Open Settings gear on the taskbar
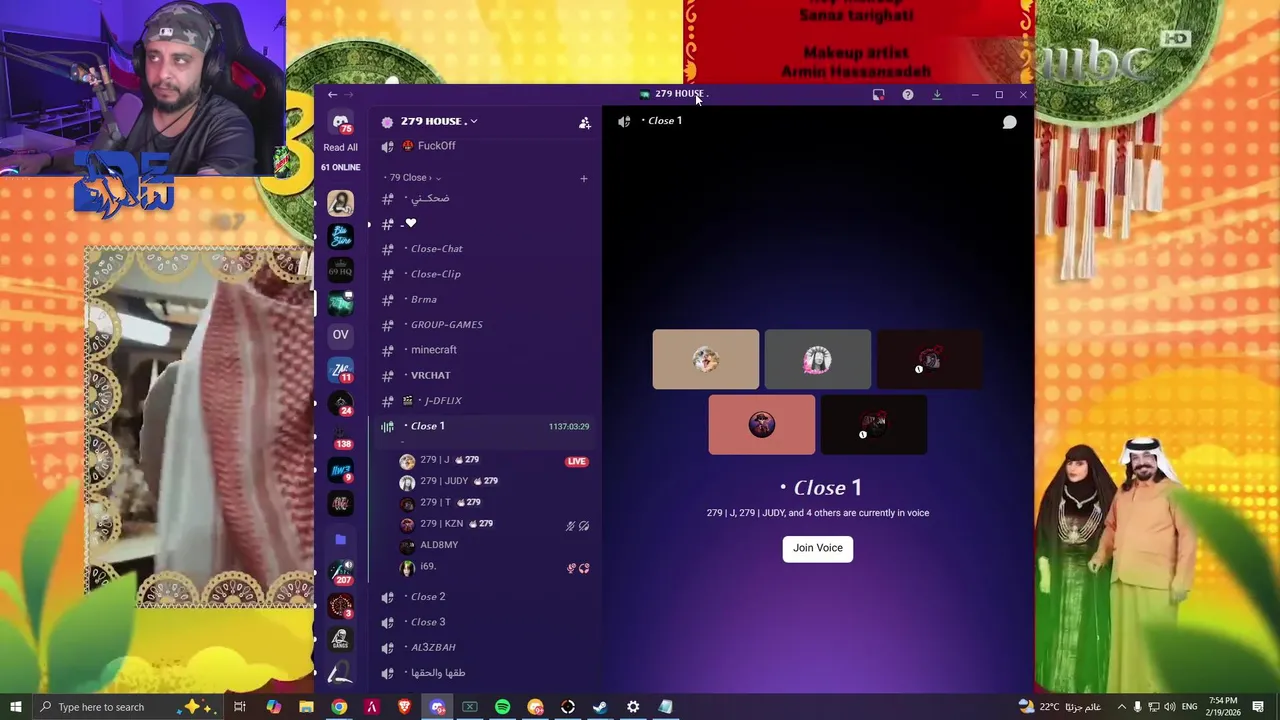Viewport: 1280px width, 720px height. (x=633, y=707)
